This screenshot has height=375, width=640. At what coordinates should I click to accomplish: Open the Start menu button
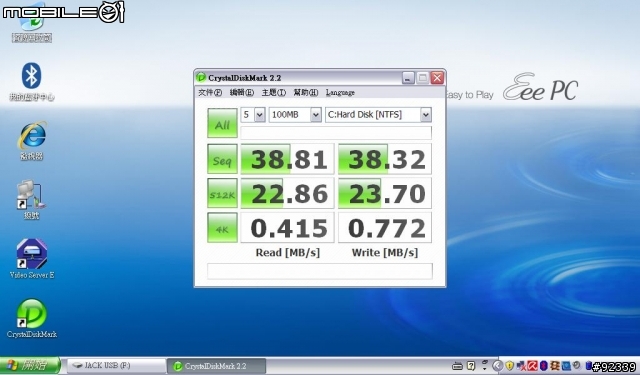(30, 365)
